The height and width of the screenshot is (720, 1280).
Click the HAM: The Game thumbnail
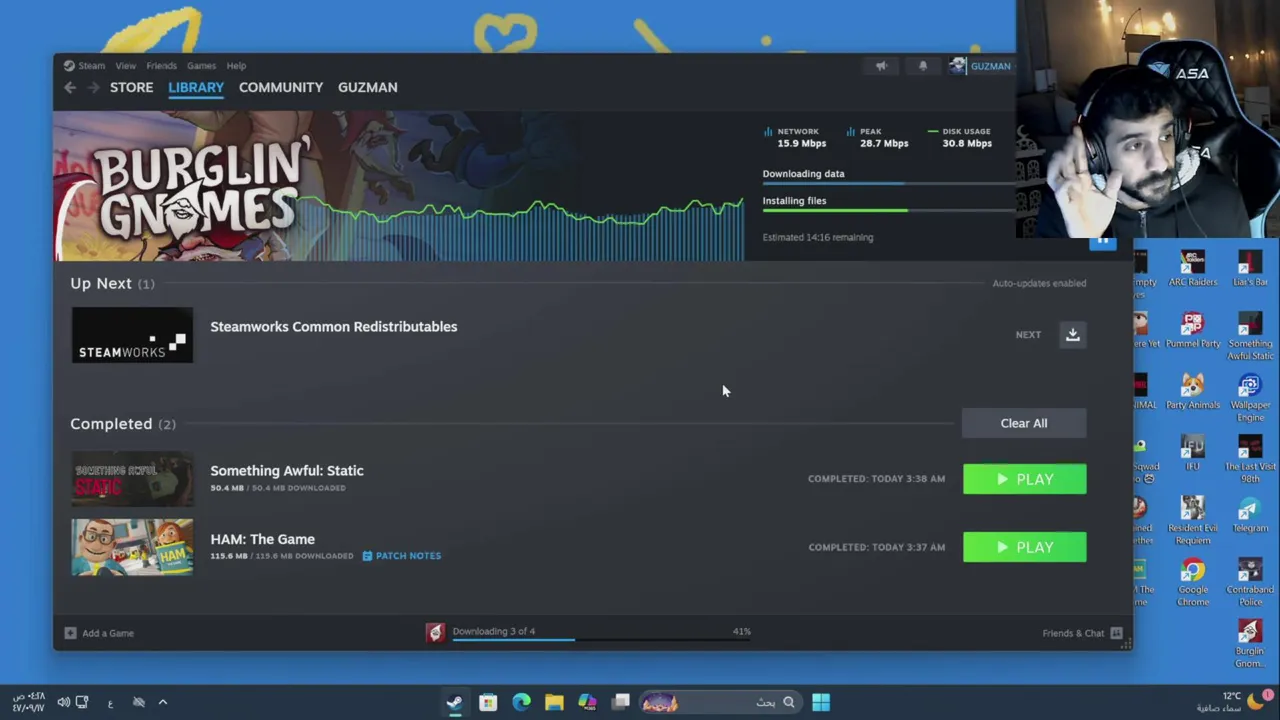[x=132, y=547]
